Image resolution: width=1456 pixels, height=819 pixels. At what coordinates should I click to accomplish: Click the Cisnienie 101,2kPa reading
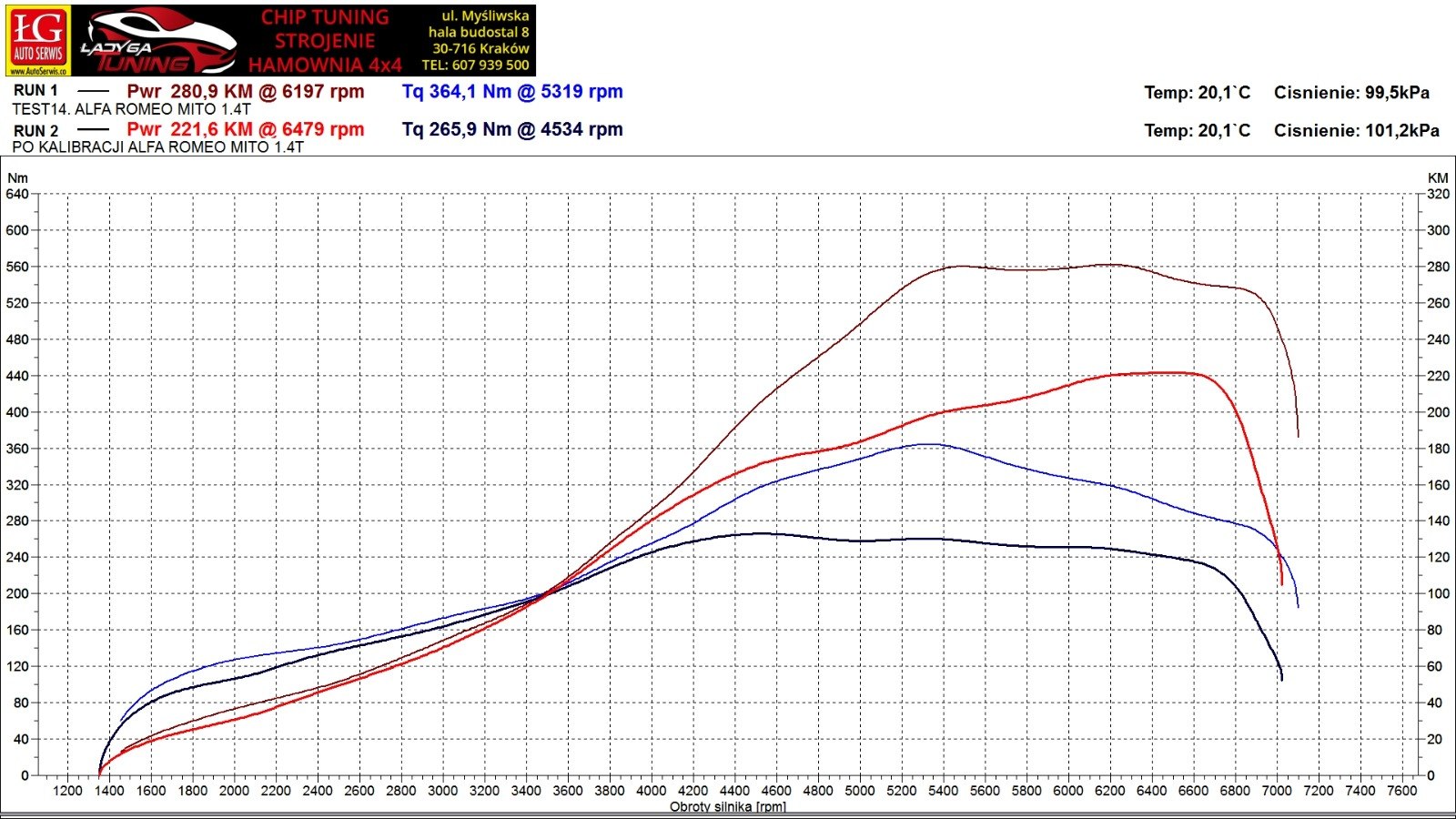[1356, 131]
